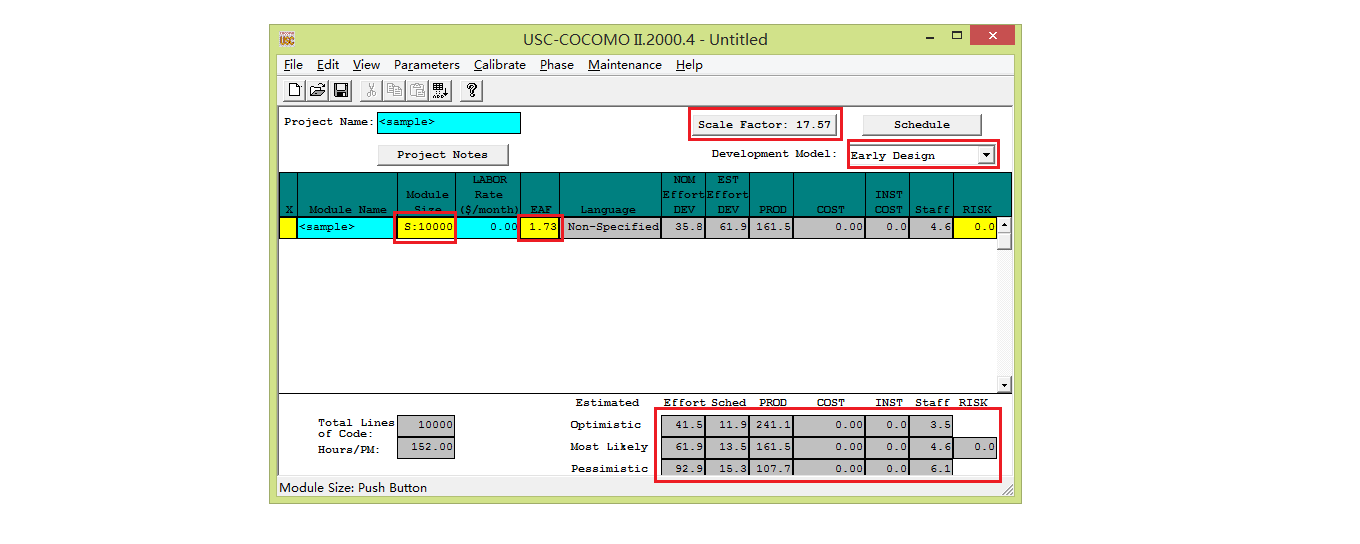Open the Parameters menu
The height and width of the screenshot is (544, 1360).
tap(427, 64)
